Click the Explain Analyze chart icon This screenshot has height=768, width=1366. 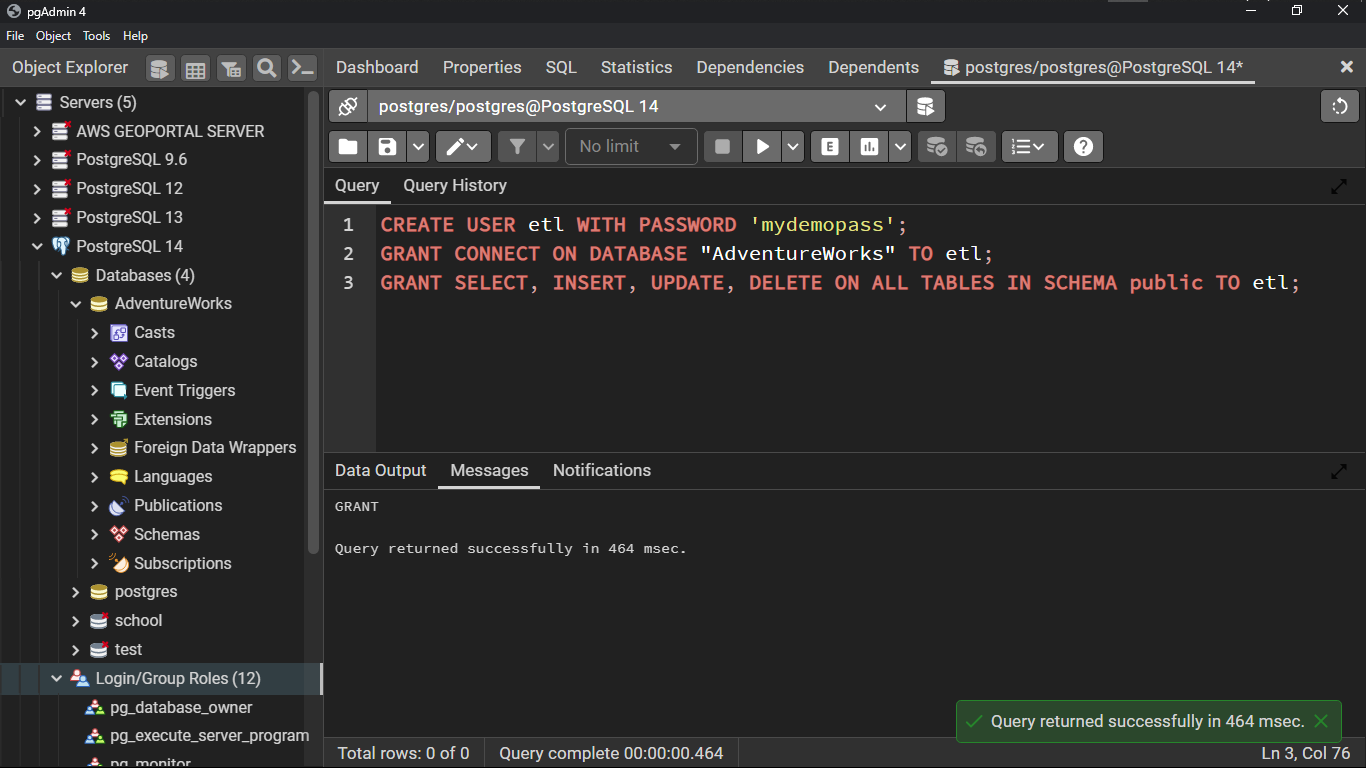(x=869, y=147)
